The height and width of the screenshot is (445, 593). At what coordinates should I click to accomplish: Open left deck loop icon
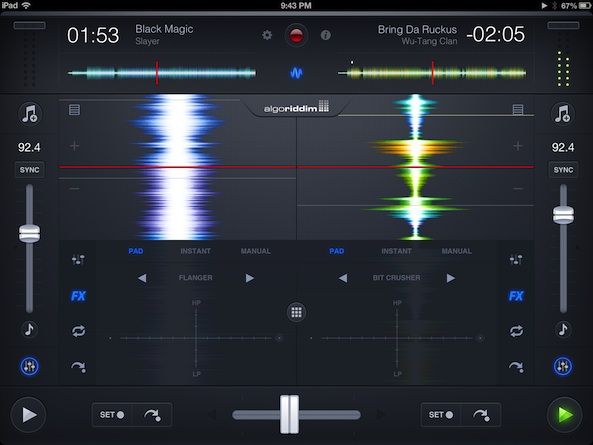tap(78, 331)
